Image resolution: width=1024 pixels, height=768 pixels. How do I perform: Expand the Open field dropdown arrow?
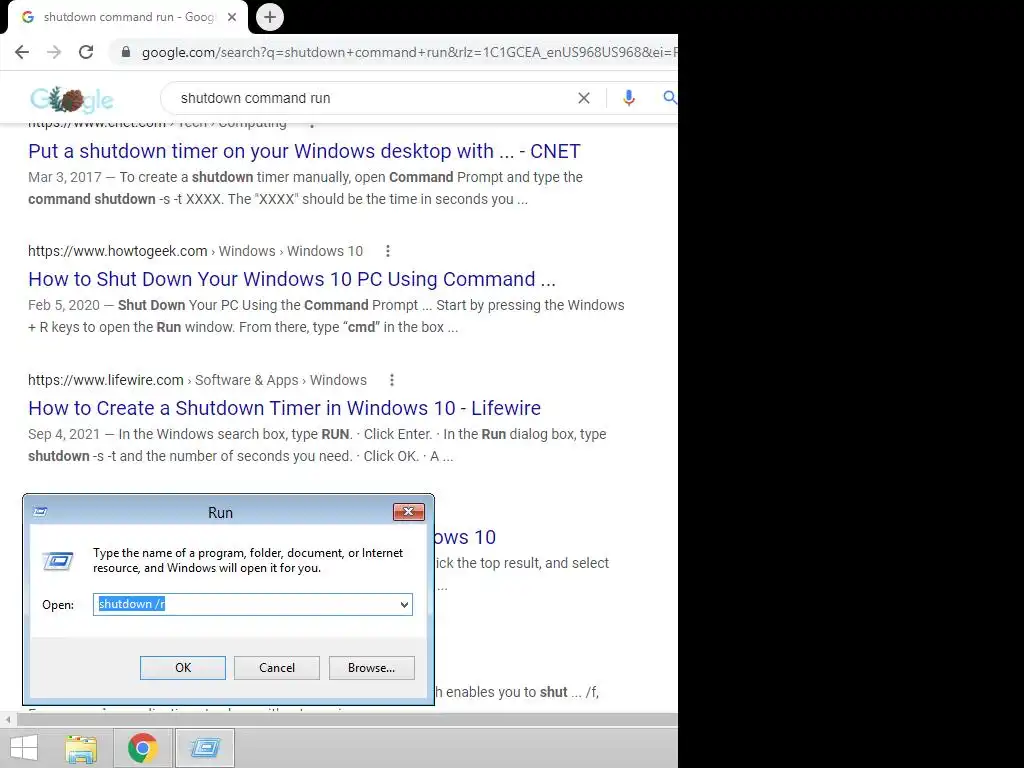[x=404, y=605]
